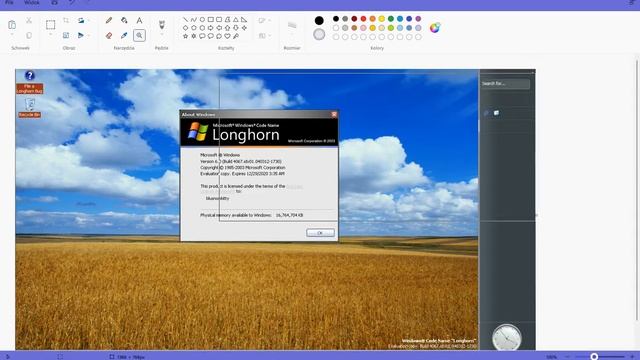Select the Oval shape
Image resolution: width=640 pixels, height=360 pixels.
pyautogui.click(x=202, y=19)
